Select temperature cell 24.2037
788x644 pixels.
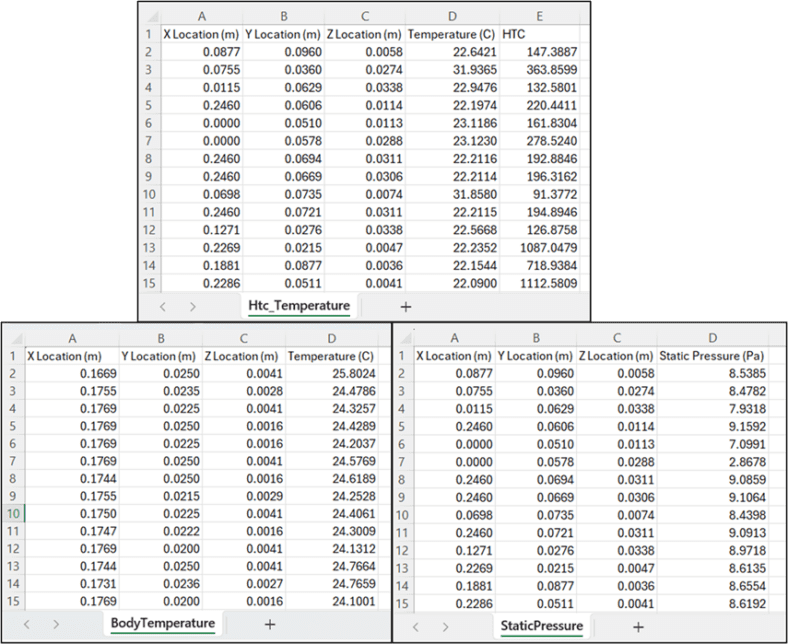[x=331, y=443]
